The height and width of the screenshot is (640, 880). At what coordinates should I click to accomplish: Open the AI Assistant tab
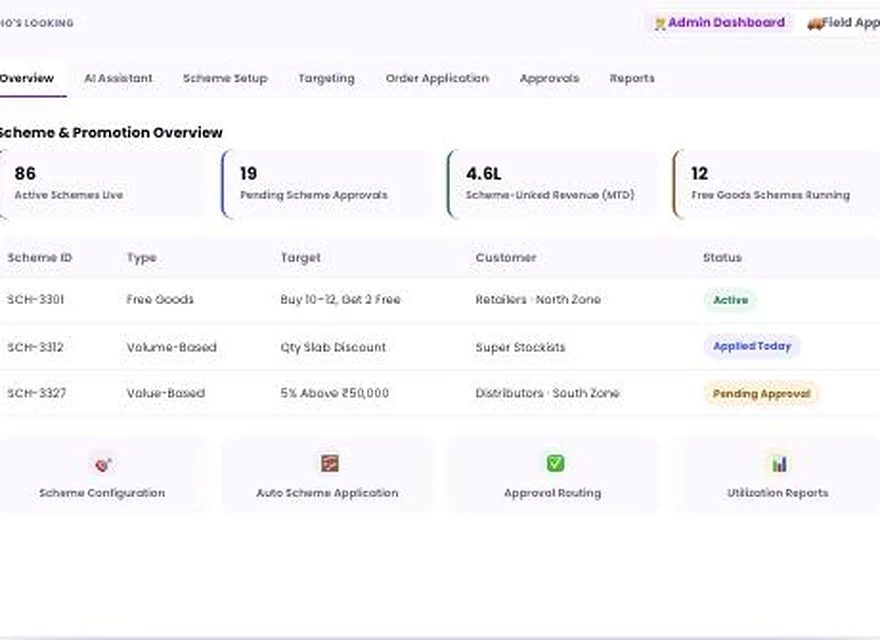click(118, 79)
